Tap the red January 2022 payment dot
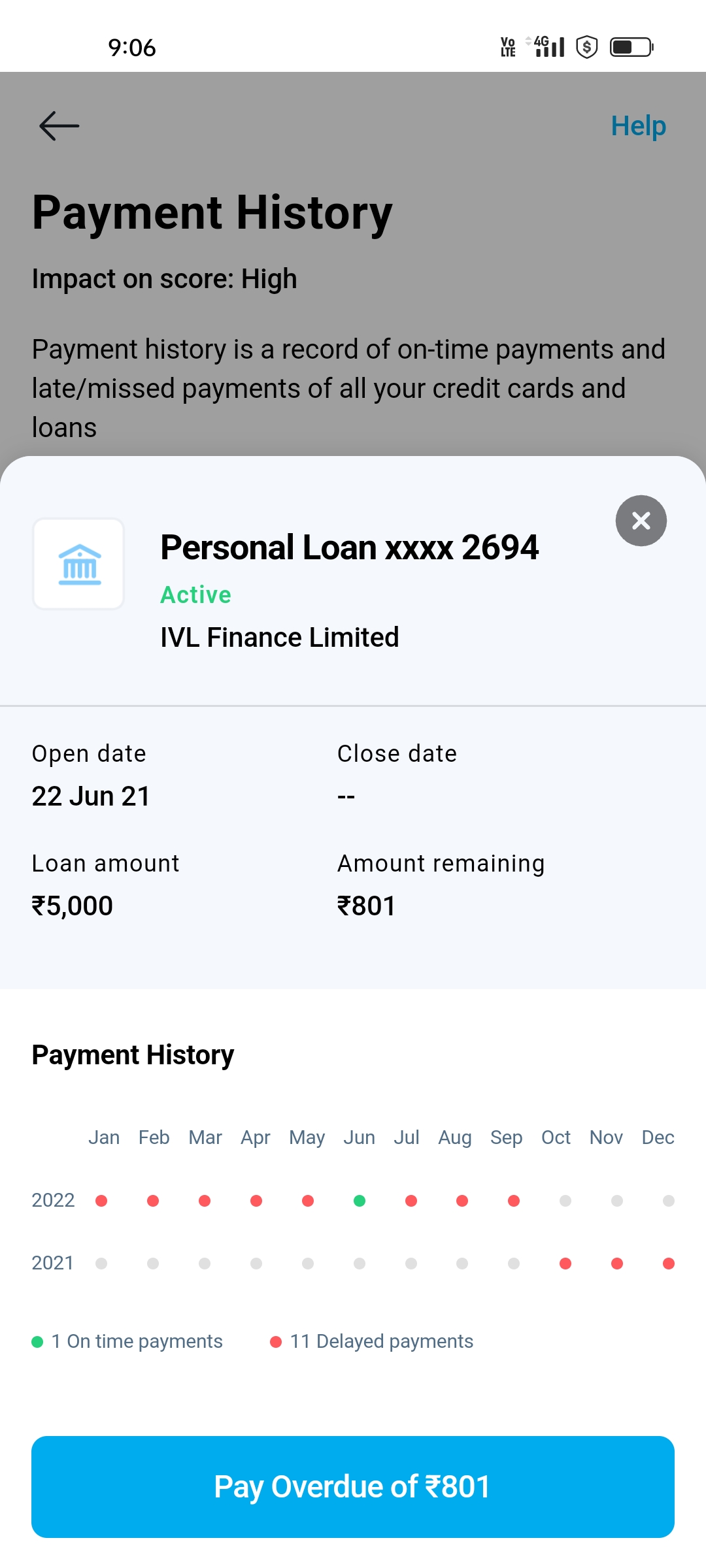706x1568 pixels. pyautogui.click(x=101, y=1201)
